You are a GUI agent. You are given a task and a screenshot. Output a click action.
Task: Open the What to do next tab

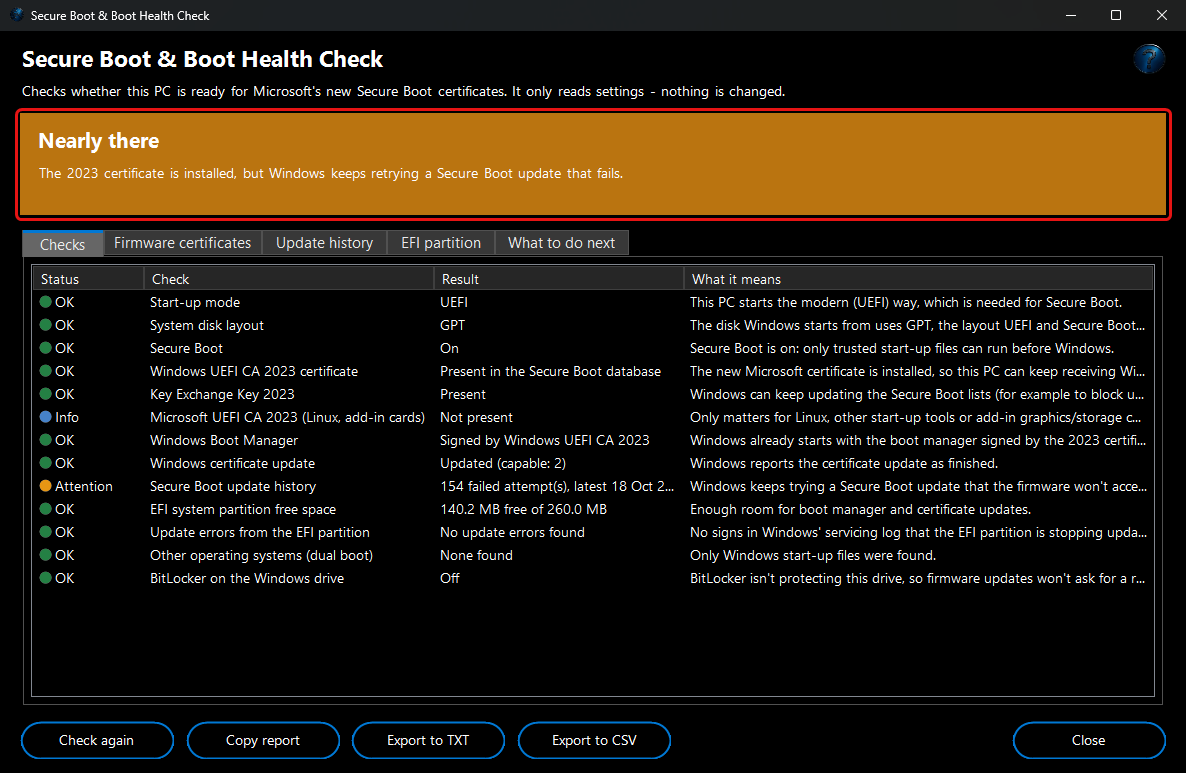coord(561,243)
